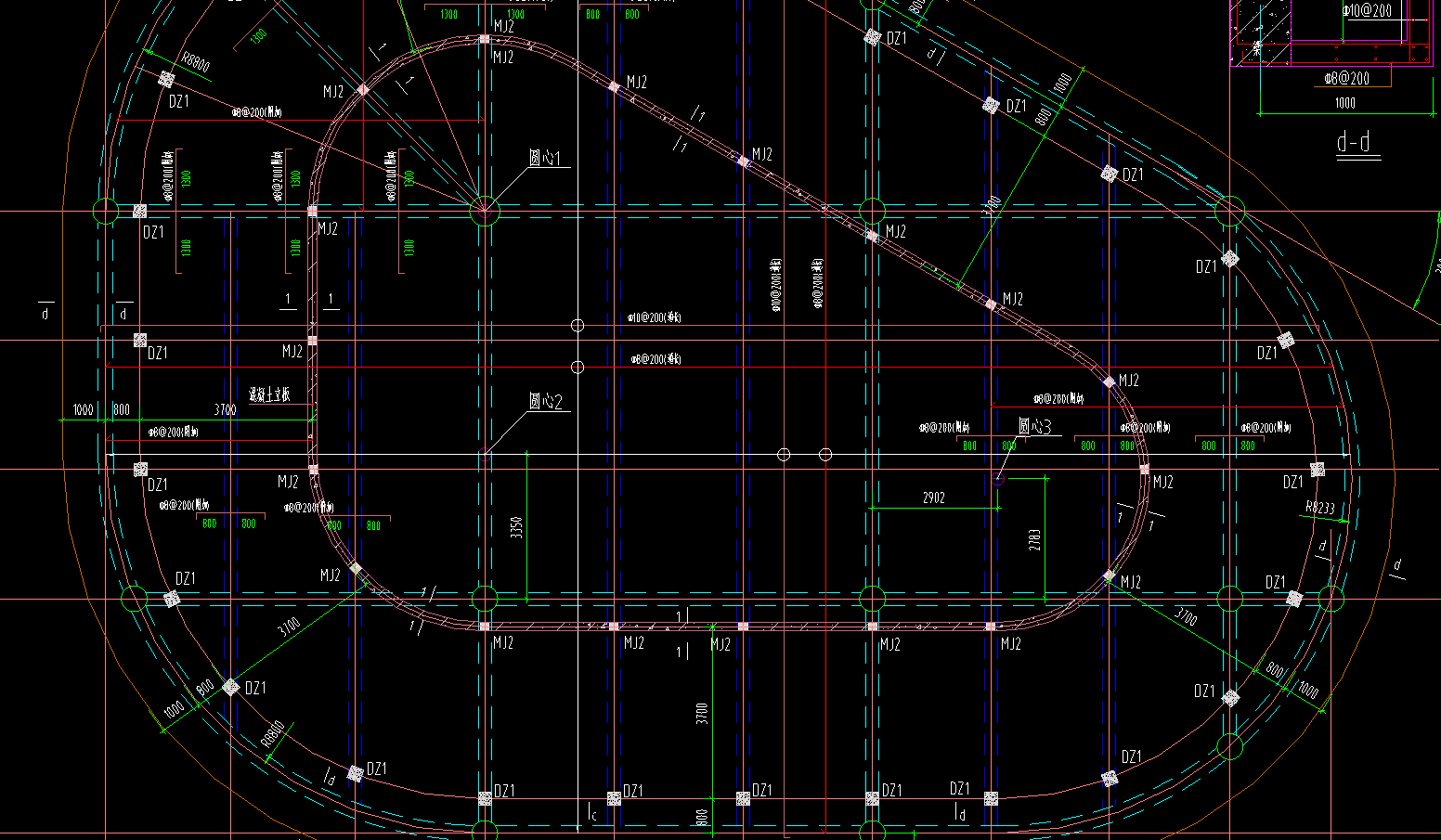This screenshot has height=840, width=1441.
Task: Select horizontal φ10@200(通长) rebar annotation
Action: click(x=655, y=317)
